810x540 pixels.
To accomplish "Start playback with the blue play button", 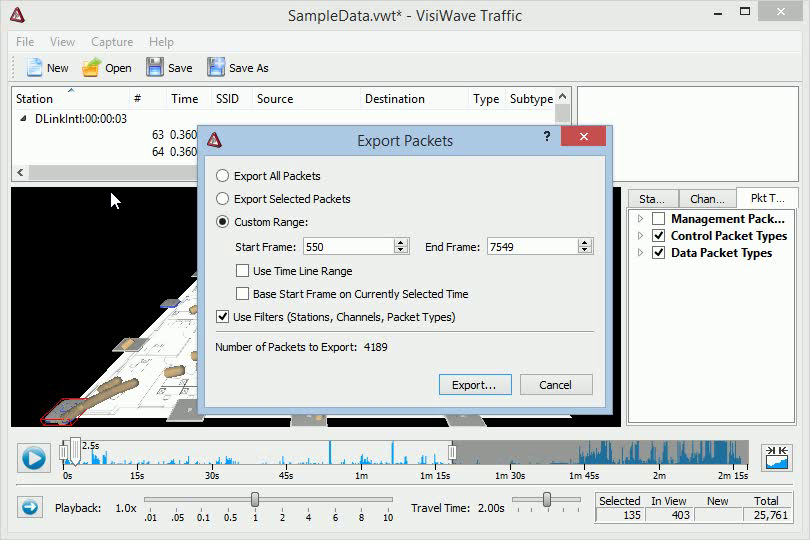I will [34, 458].
